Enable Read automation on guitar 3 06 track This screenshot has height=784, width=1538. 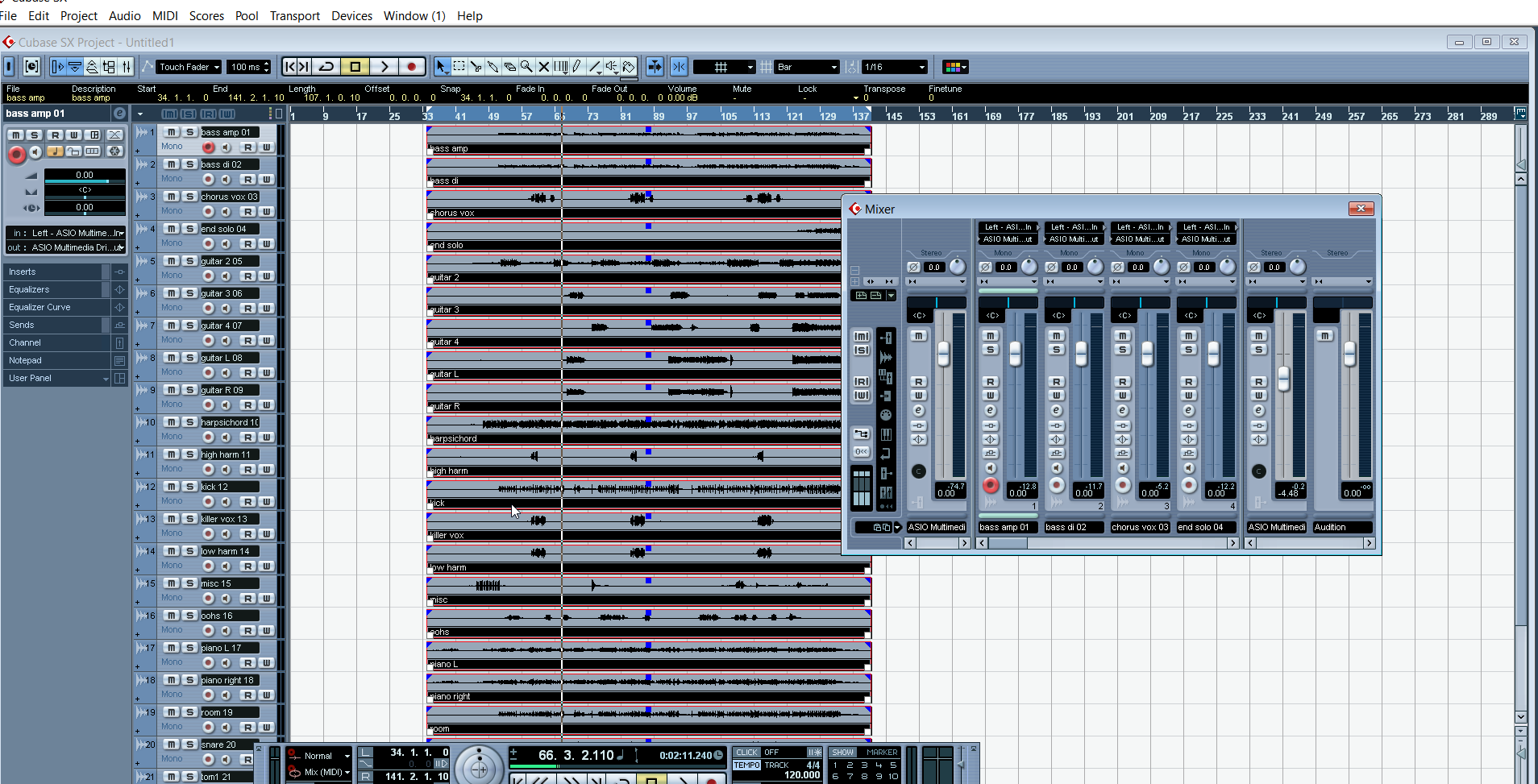pos(248,308)
